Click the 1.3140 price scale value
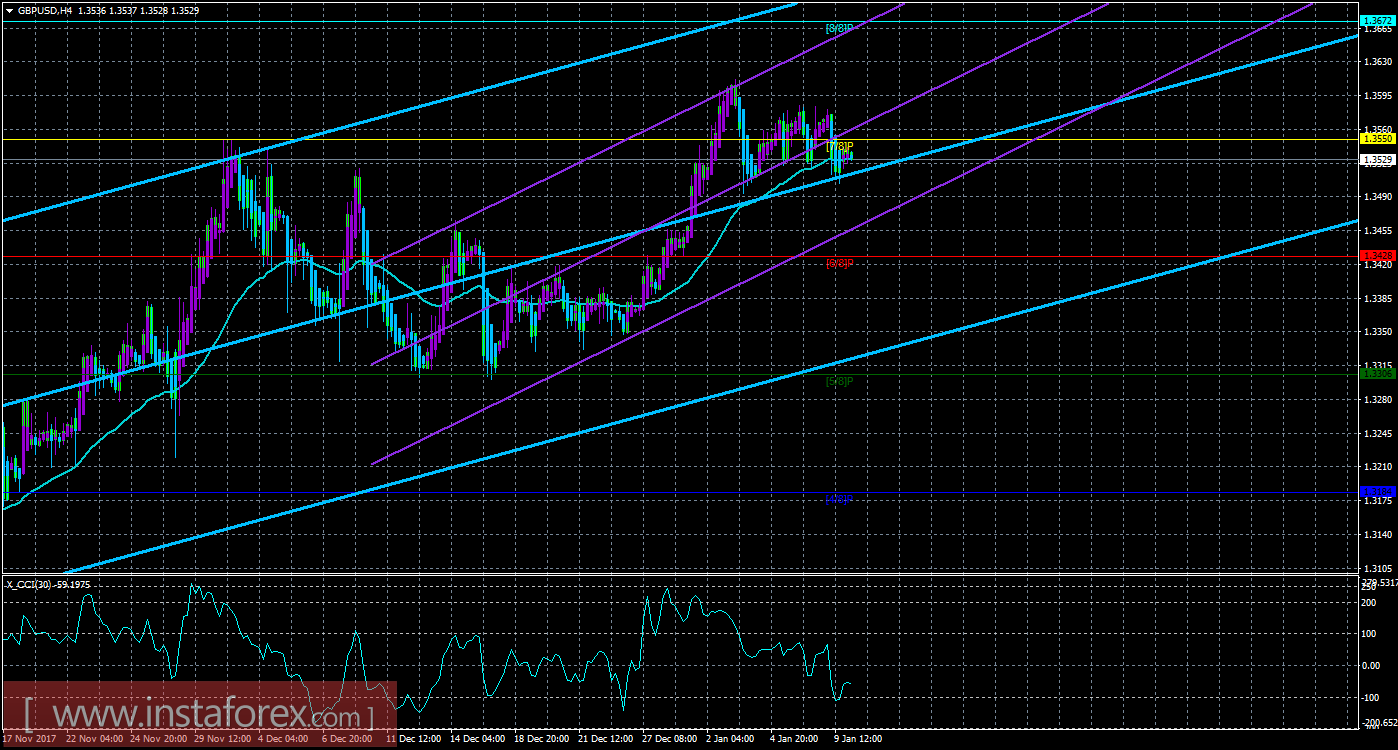The height and width of the screenshot is (750, 1398). (1377, 534)
